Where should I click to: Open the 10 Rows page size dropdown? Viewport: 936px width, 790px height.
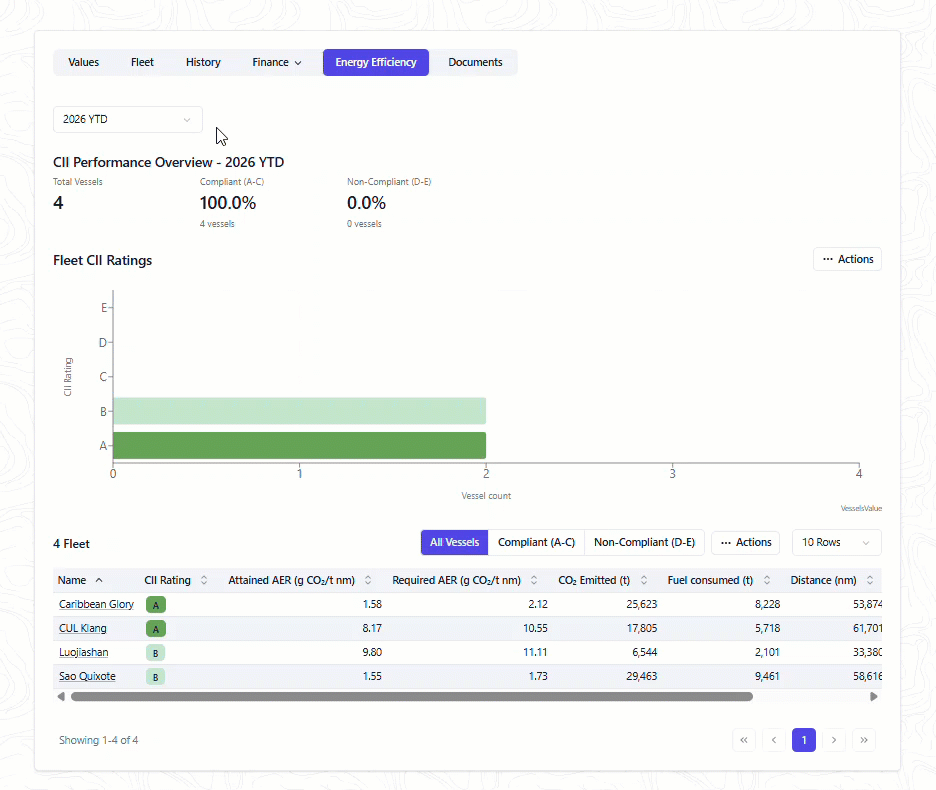tap(836, 543)
